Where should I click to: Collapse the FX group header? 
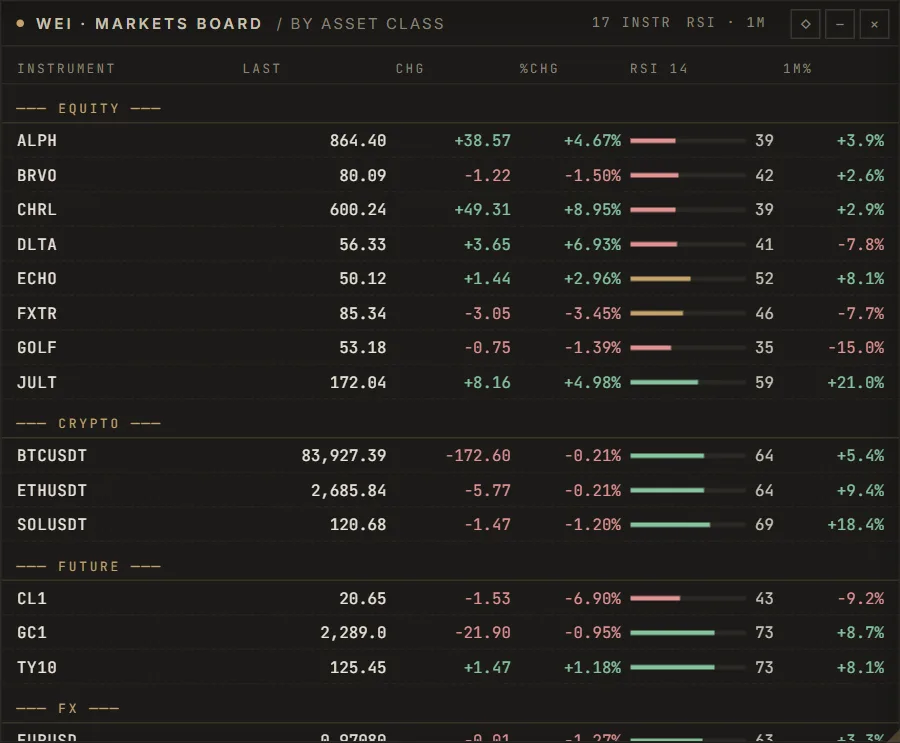click(x=68, y=709)
